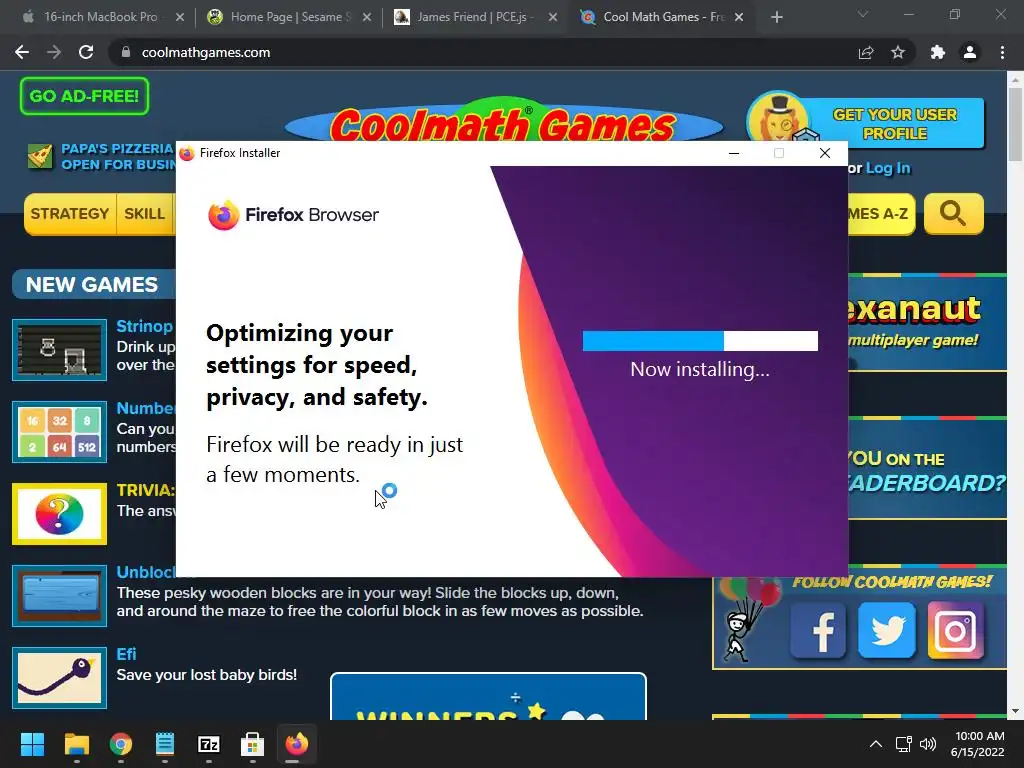Click the address bar URL field

tap(483, 52)
